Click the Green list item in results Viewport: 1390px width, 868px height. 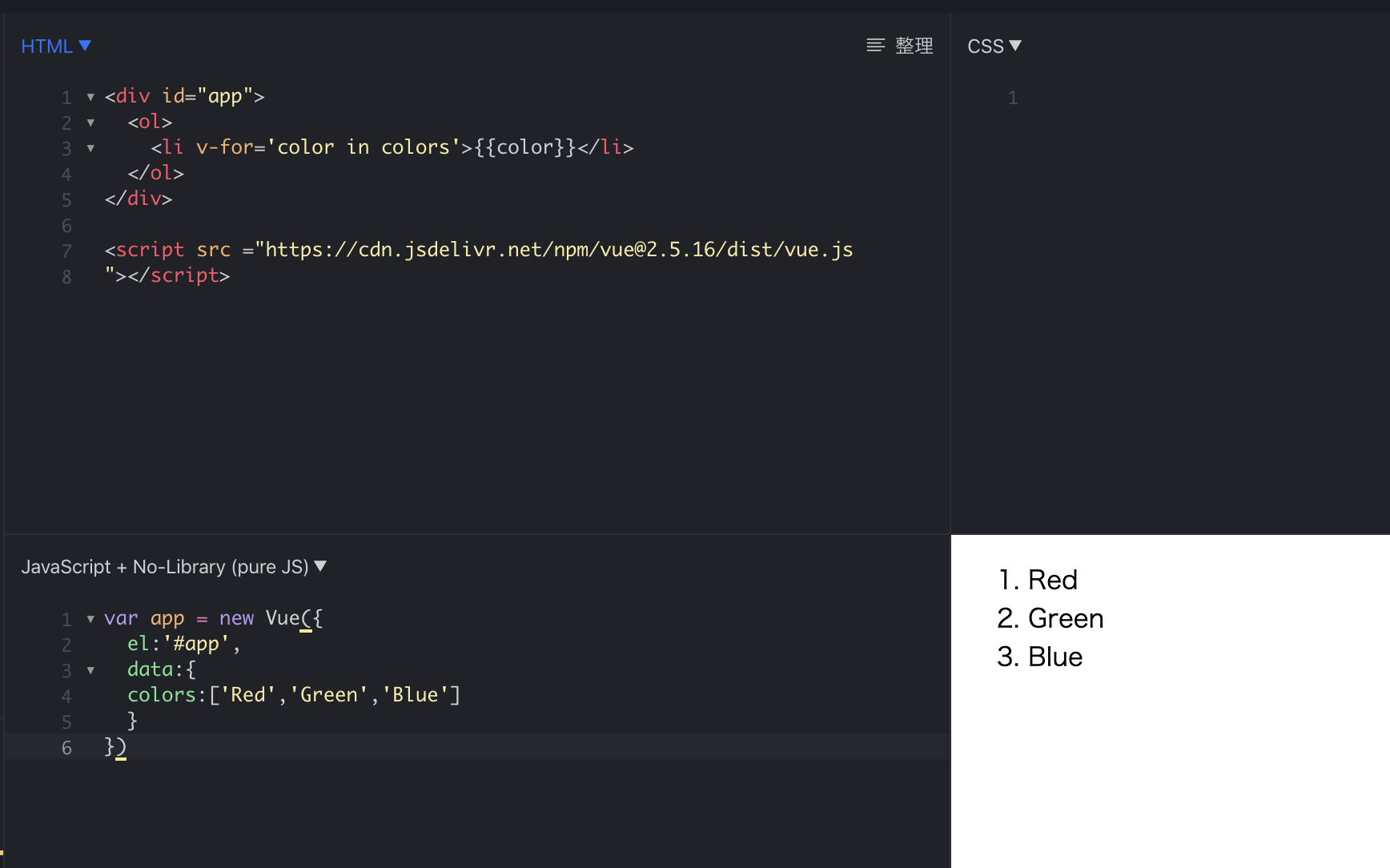tap(1065, 618)
